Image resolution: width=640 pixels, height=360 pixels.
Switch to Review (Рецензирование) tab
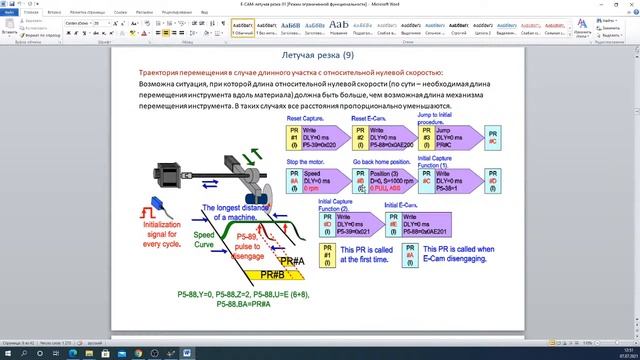[177, 13]
